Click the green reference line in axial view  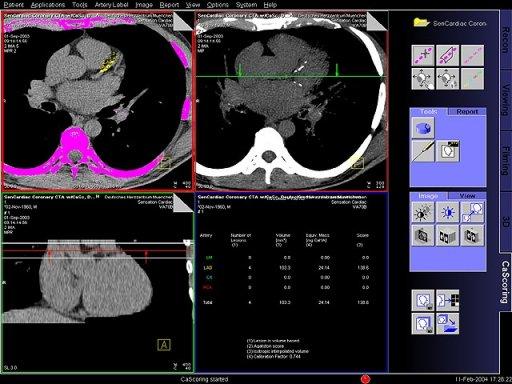click(291, 77)
